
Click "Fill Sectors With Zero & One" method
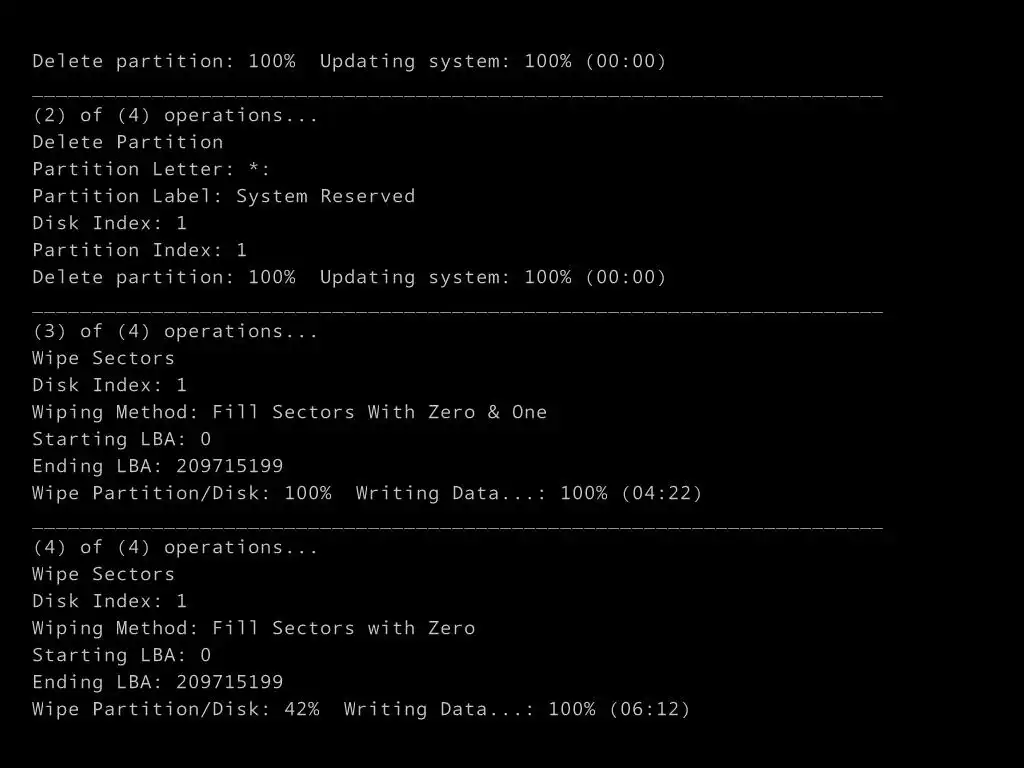(x=379, y=412)
